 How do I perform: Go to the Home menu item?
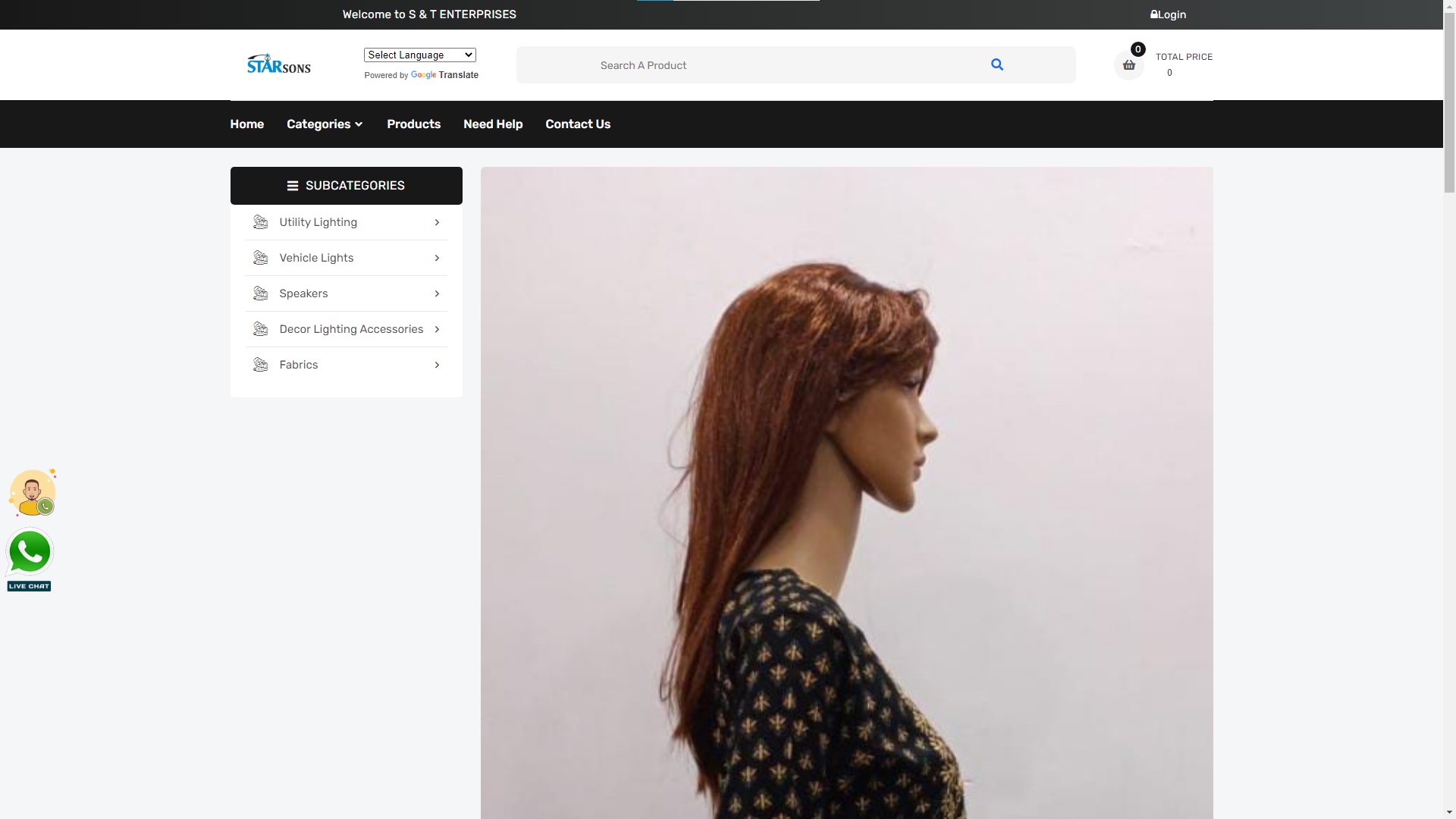pos(247,124)
